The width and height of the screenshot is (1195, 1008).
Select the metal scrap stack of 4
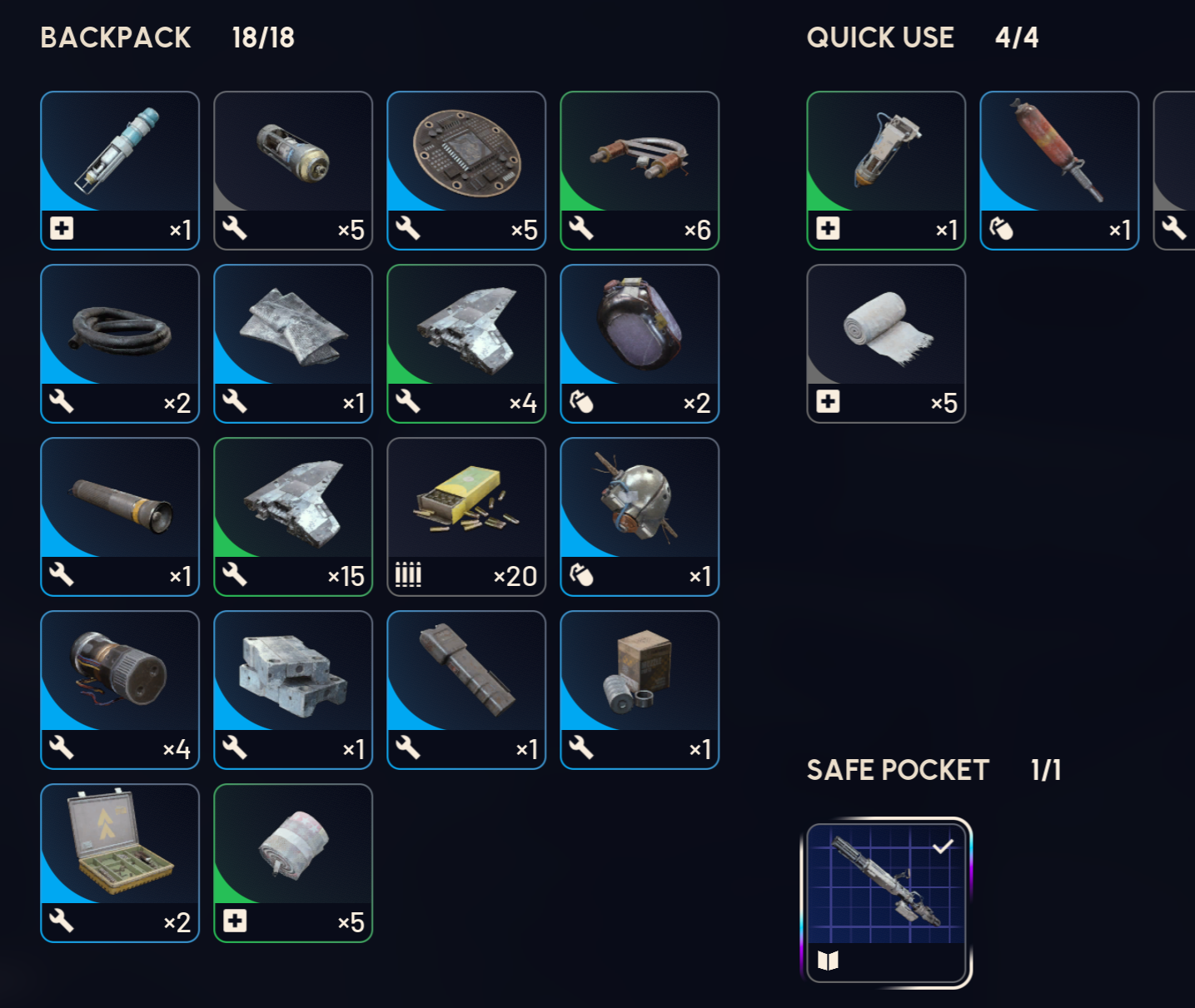coord(466,344)
